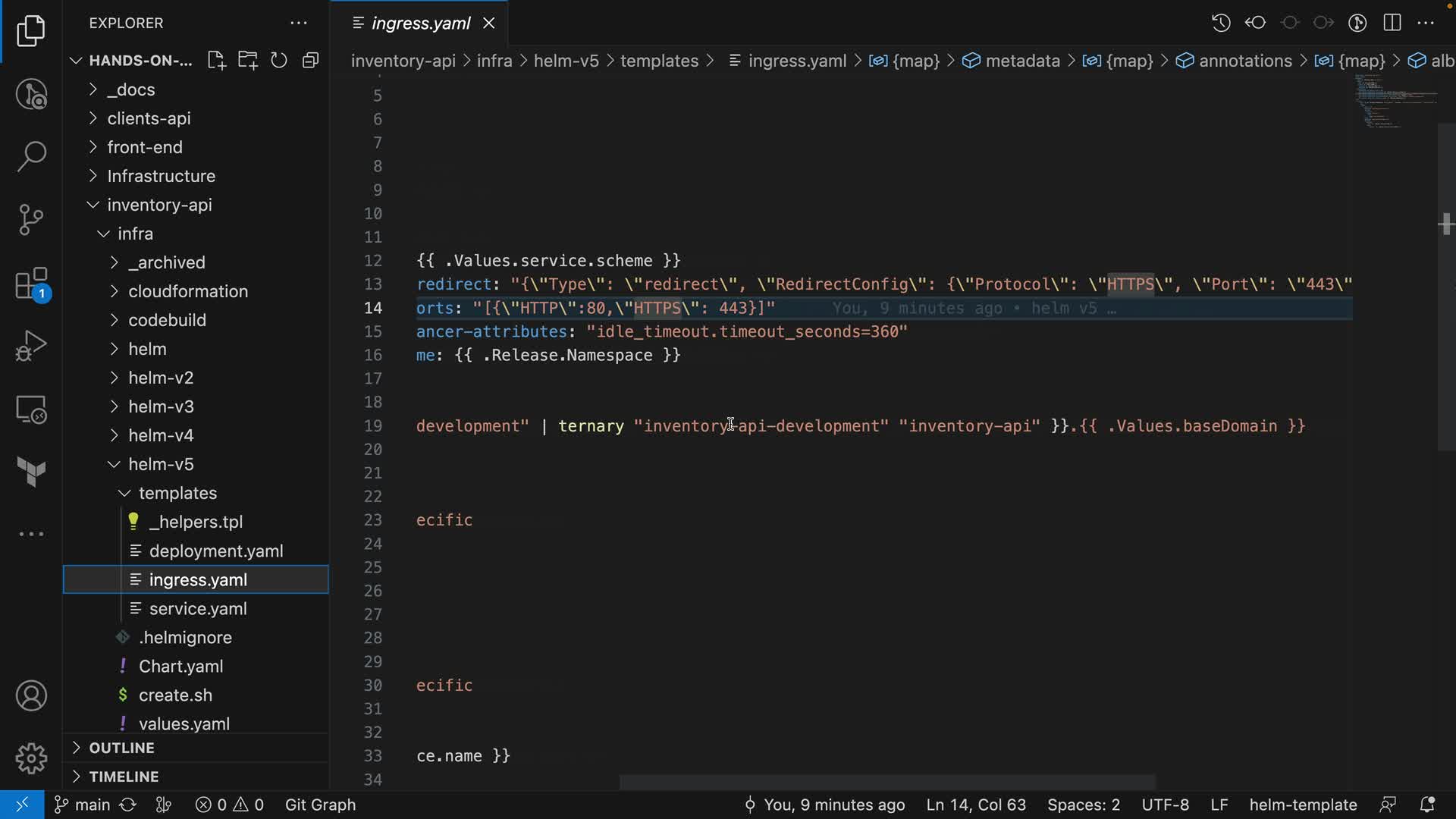Click the New File icon in Explorer

(x=216, y=61)
